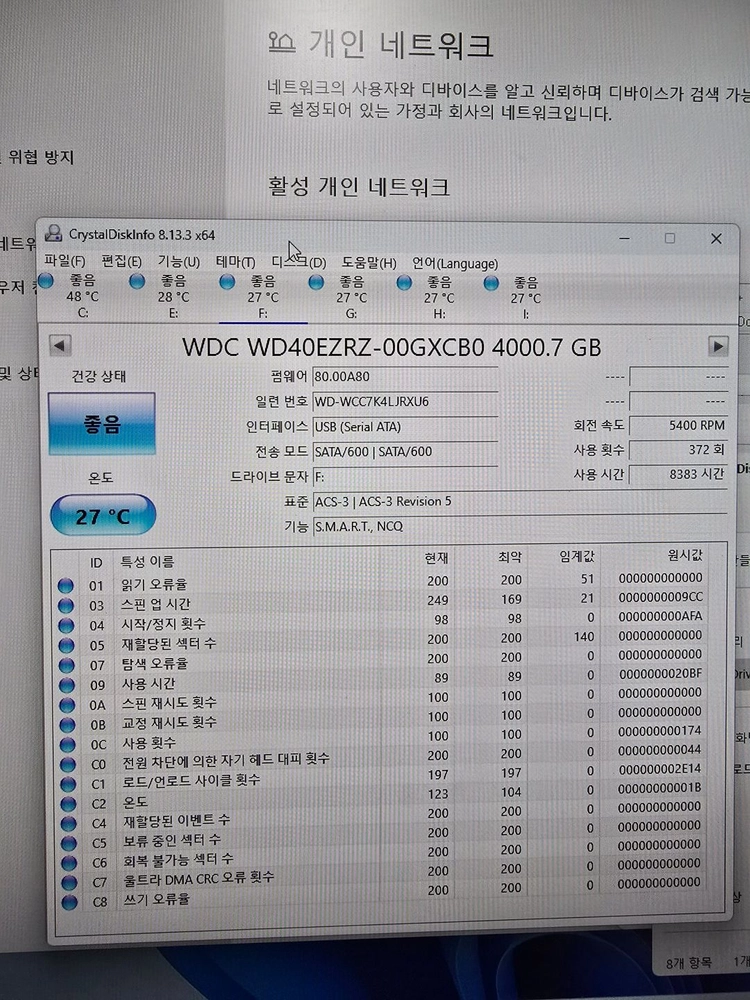Click the 표준 field ACS-3 Revision 5
Viewport: 750px width, 1000px height.
click(520, 501)
